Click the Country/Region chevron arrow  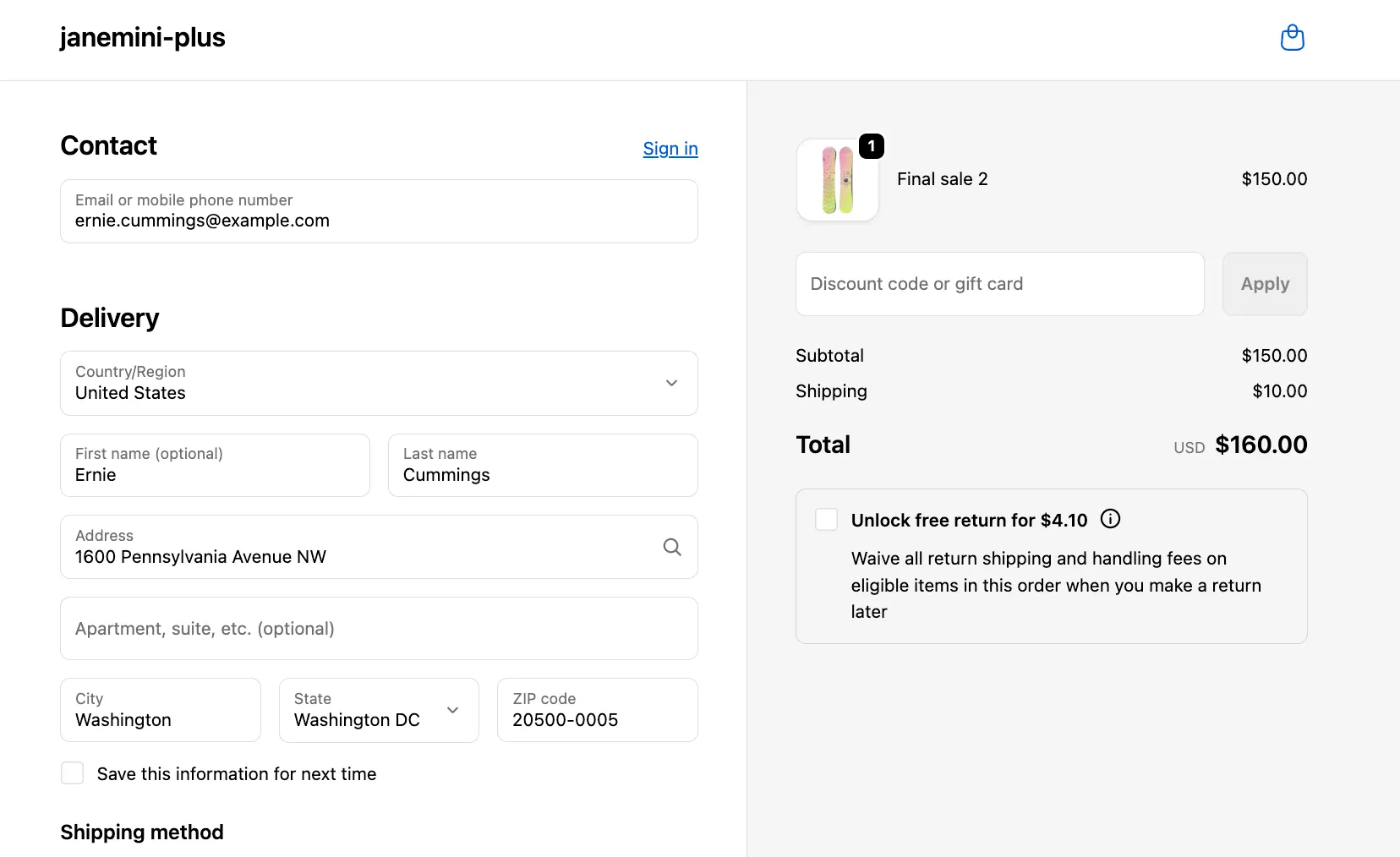point(671,384)
